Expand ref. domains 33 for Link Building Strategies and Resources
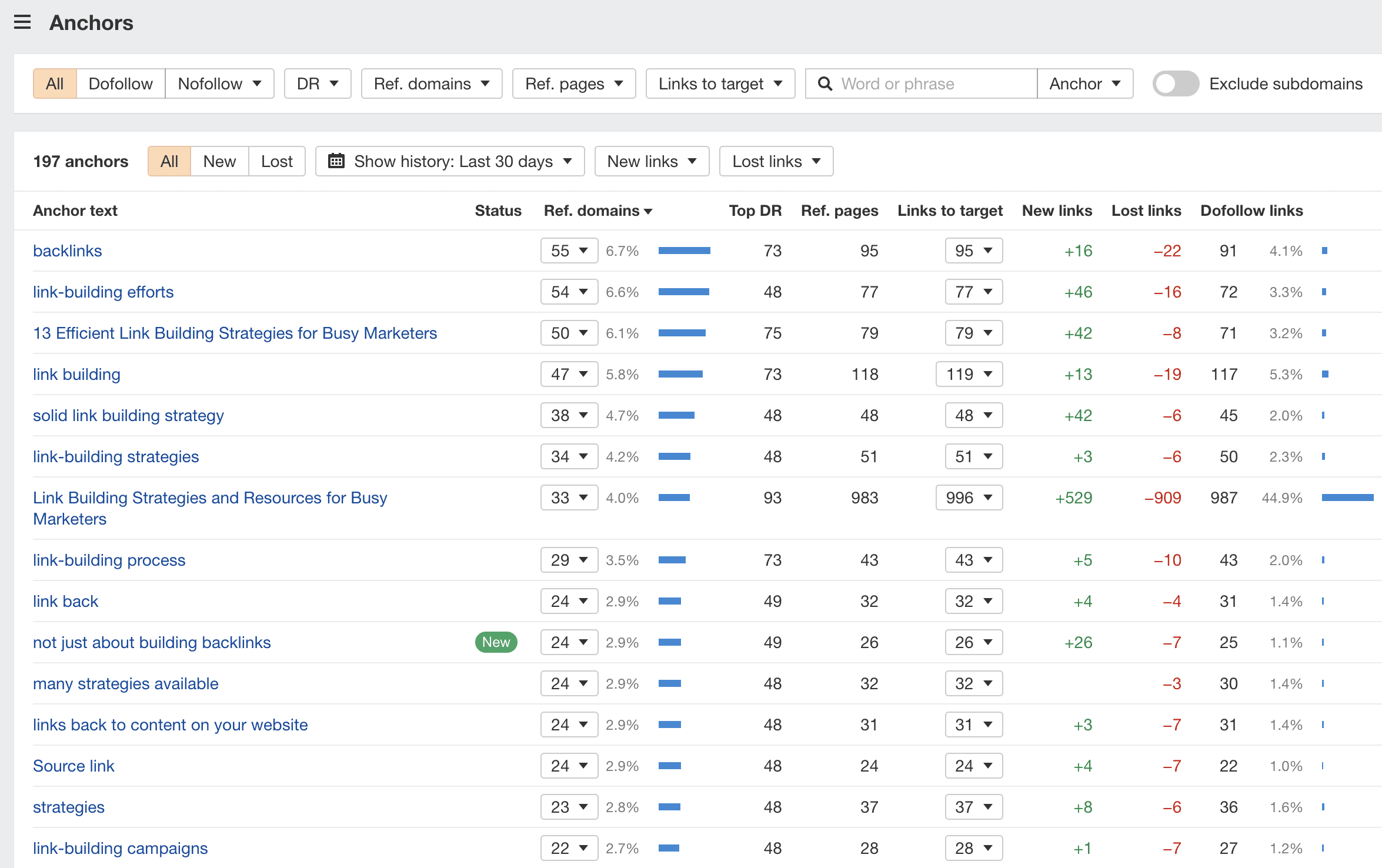 pyautogui.click(x=569, y=498)
